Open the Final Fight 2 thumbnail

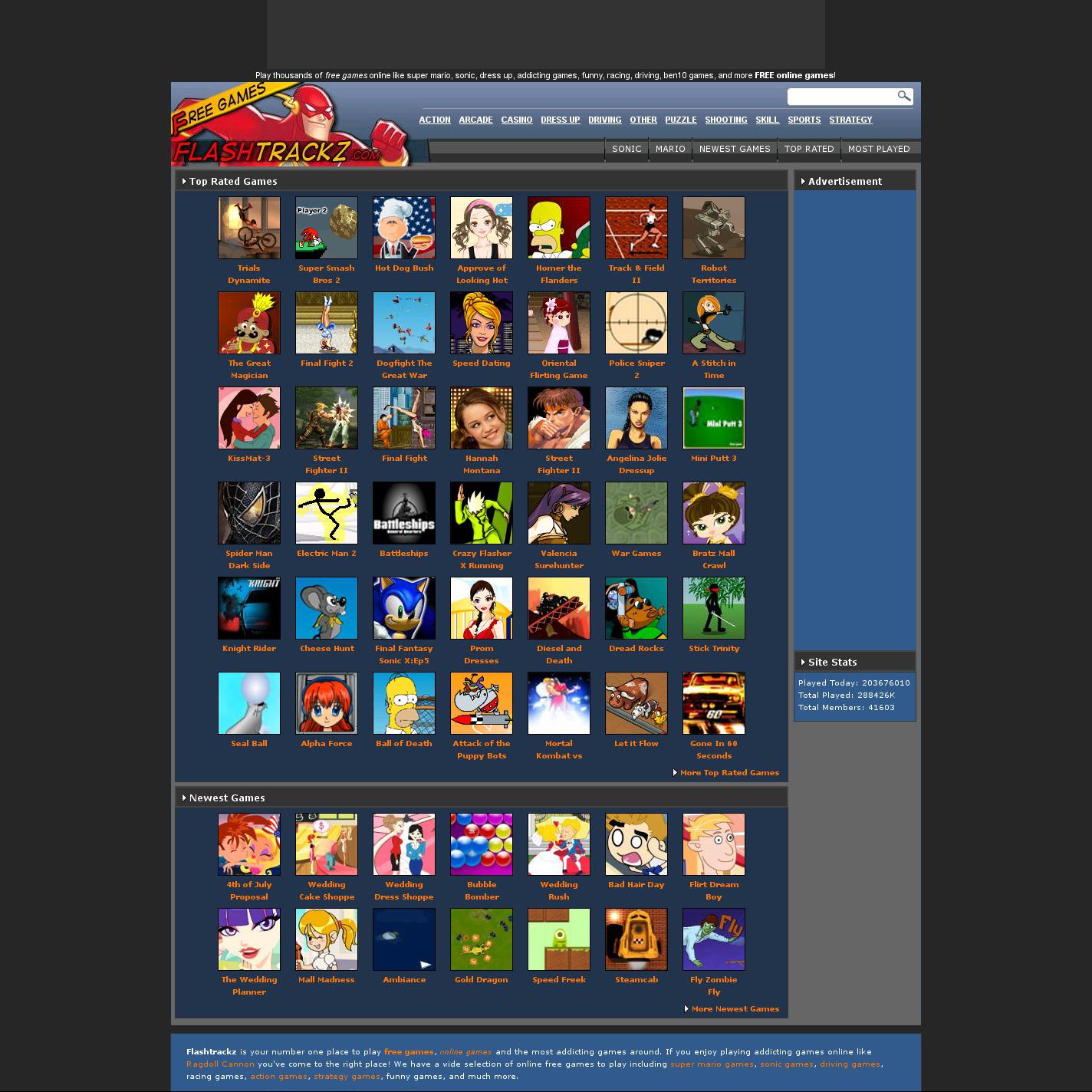327,323
